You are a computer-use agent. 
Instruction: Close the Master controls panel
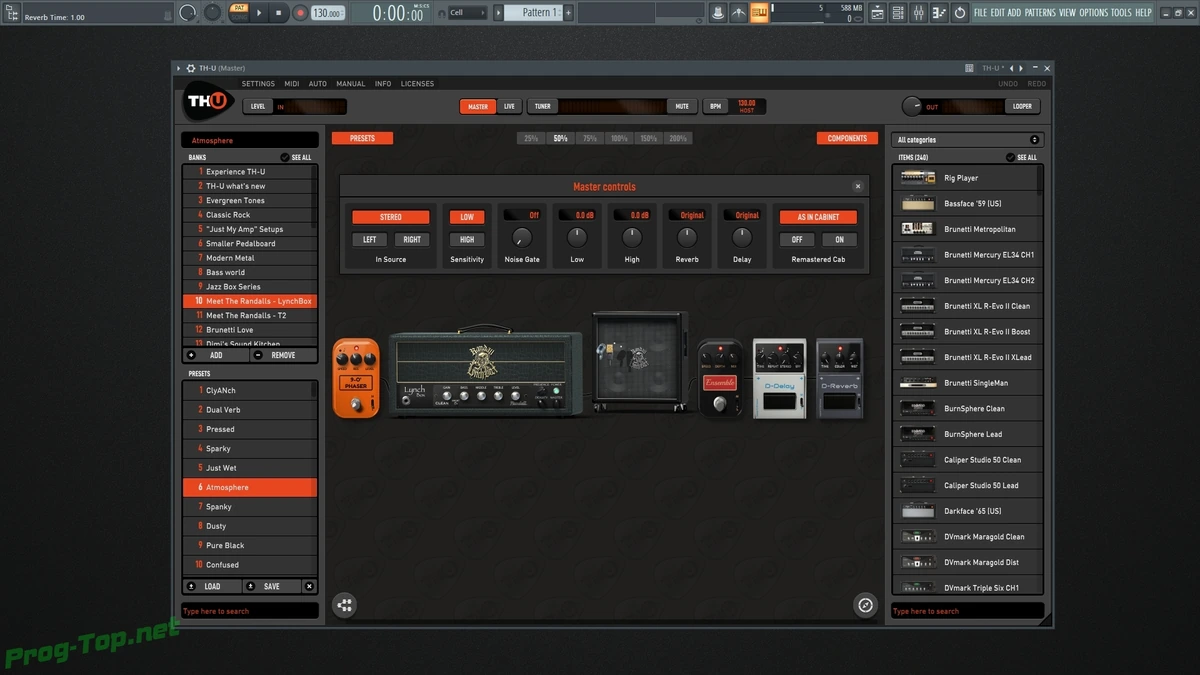point(857,186)
